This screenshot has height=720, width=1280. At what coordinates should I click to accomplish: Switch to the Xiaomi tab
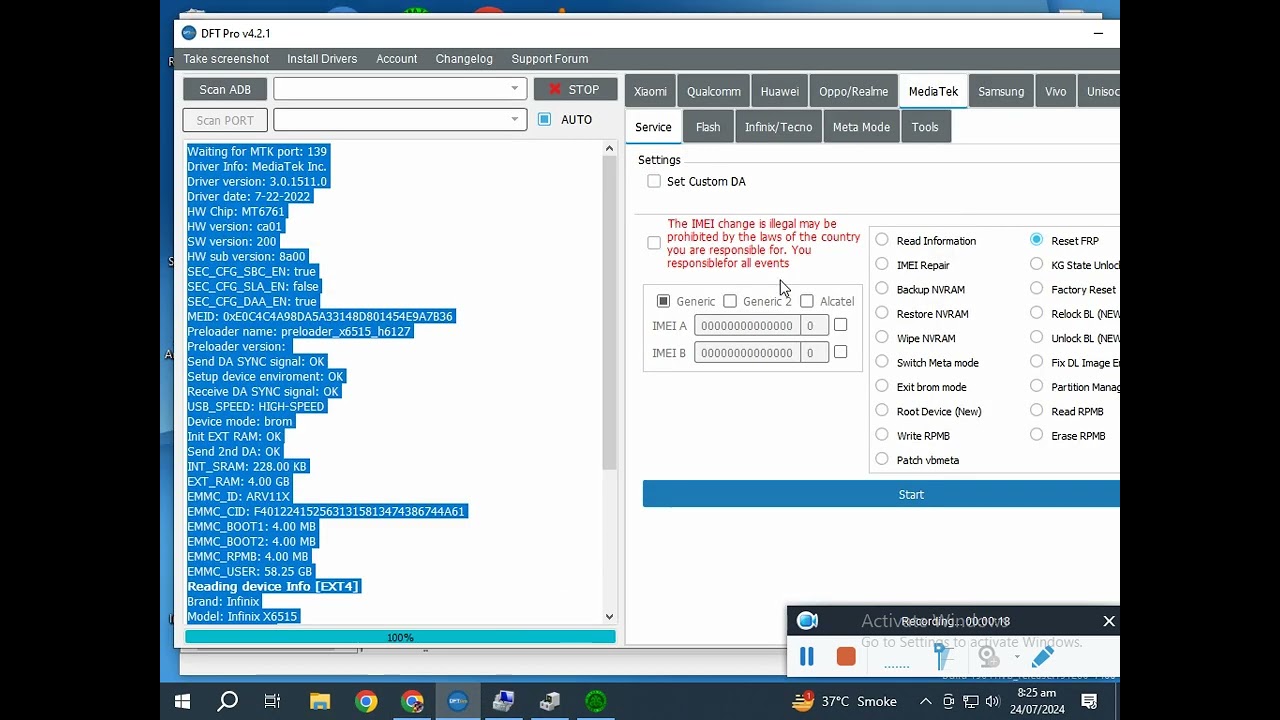pyautogui.click(x=650, y=91)
